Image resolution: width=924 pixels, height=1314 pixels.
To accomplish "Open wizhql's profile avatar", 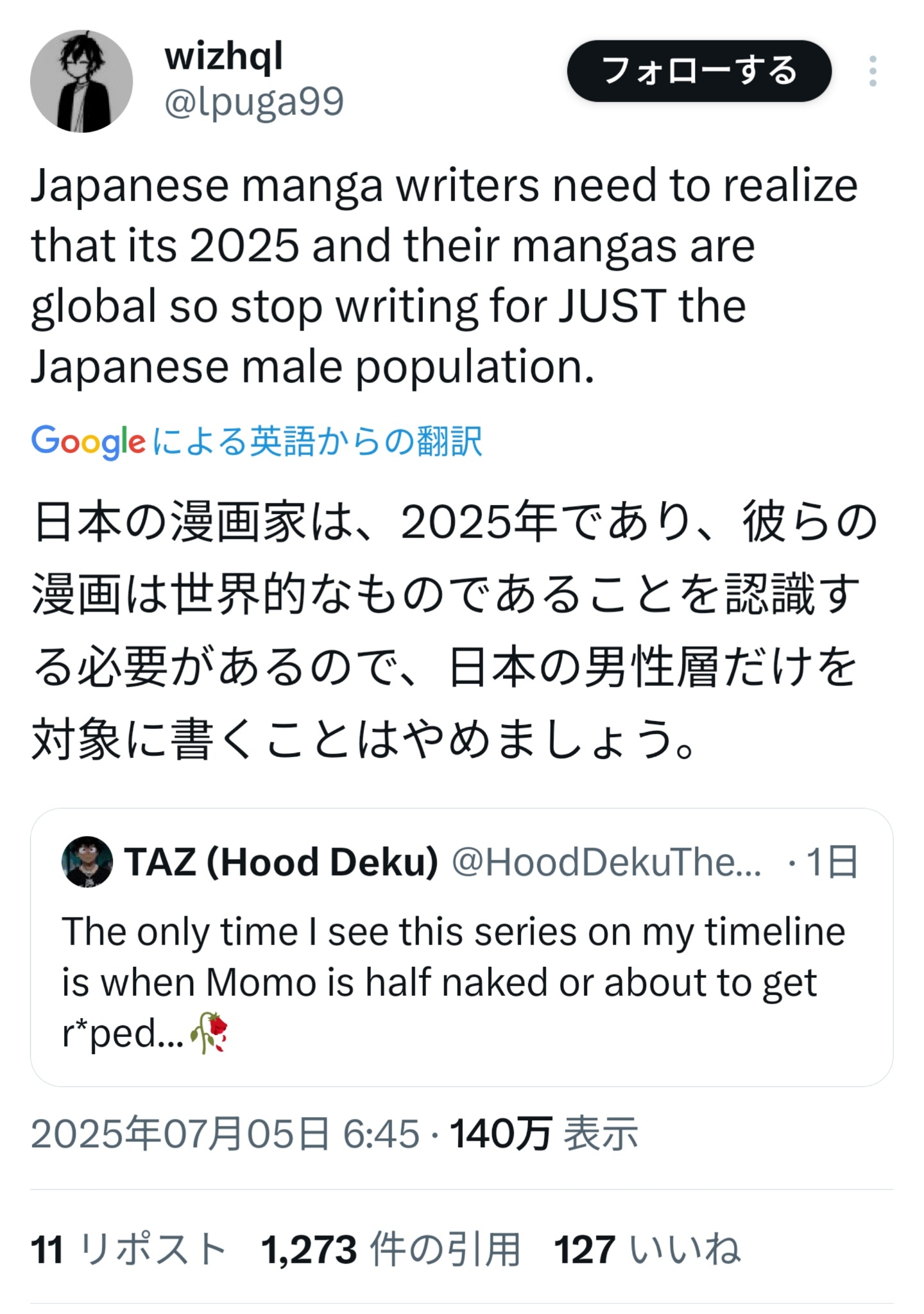I will 81,81.
